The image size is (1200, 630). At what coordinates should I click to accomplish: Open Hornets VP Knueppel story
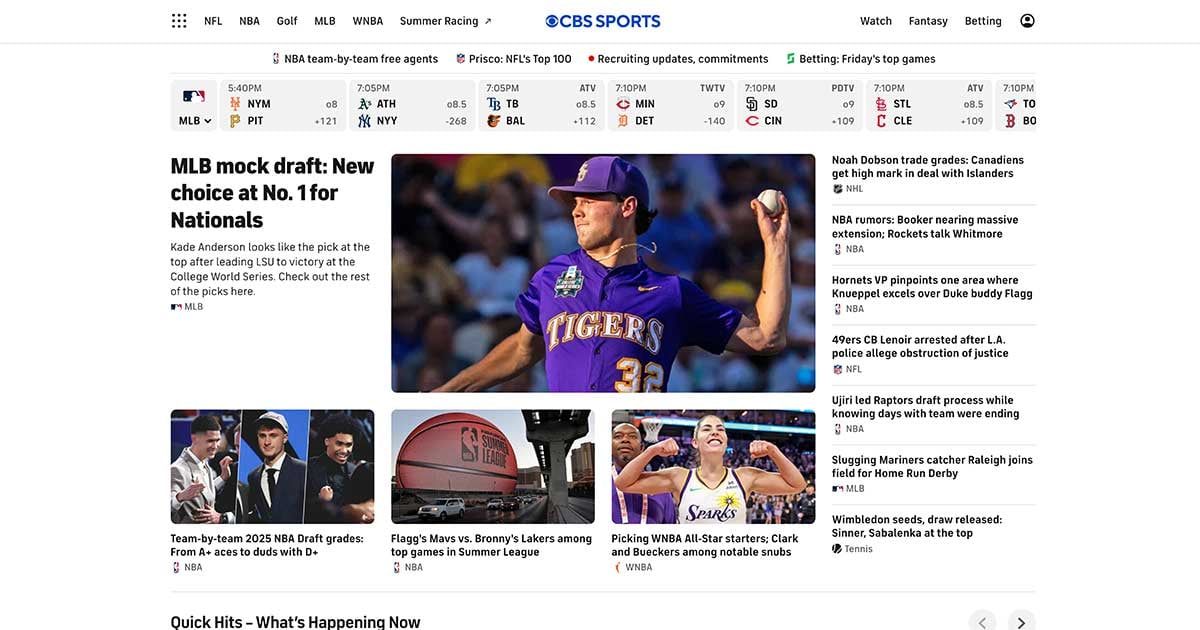(x=932, y=287)
